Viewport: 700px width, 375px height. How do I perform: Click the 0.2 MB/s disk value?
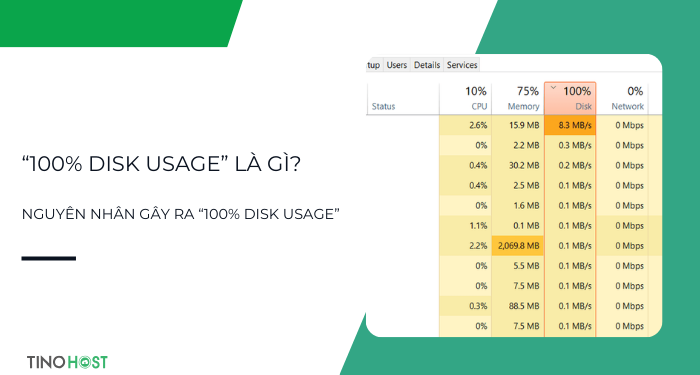pos(575,166)
